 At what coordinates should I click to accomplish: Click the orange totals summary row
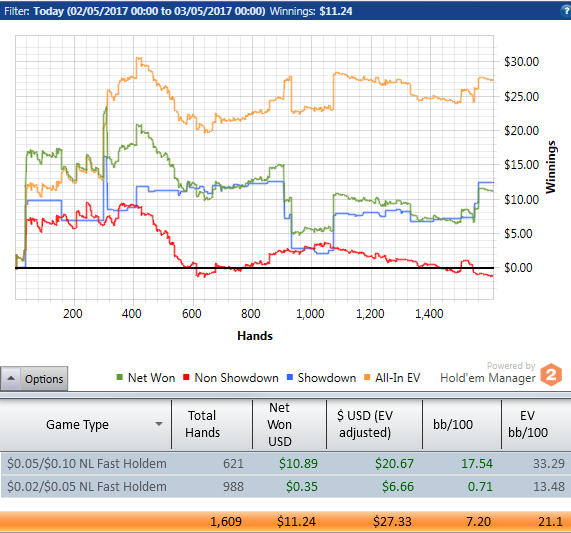click(x=286, y=522)
